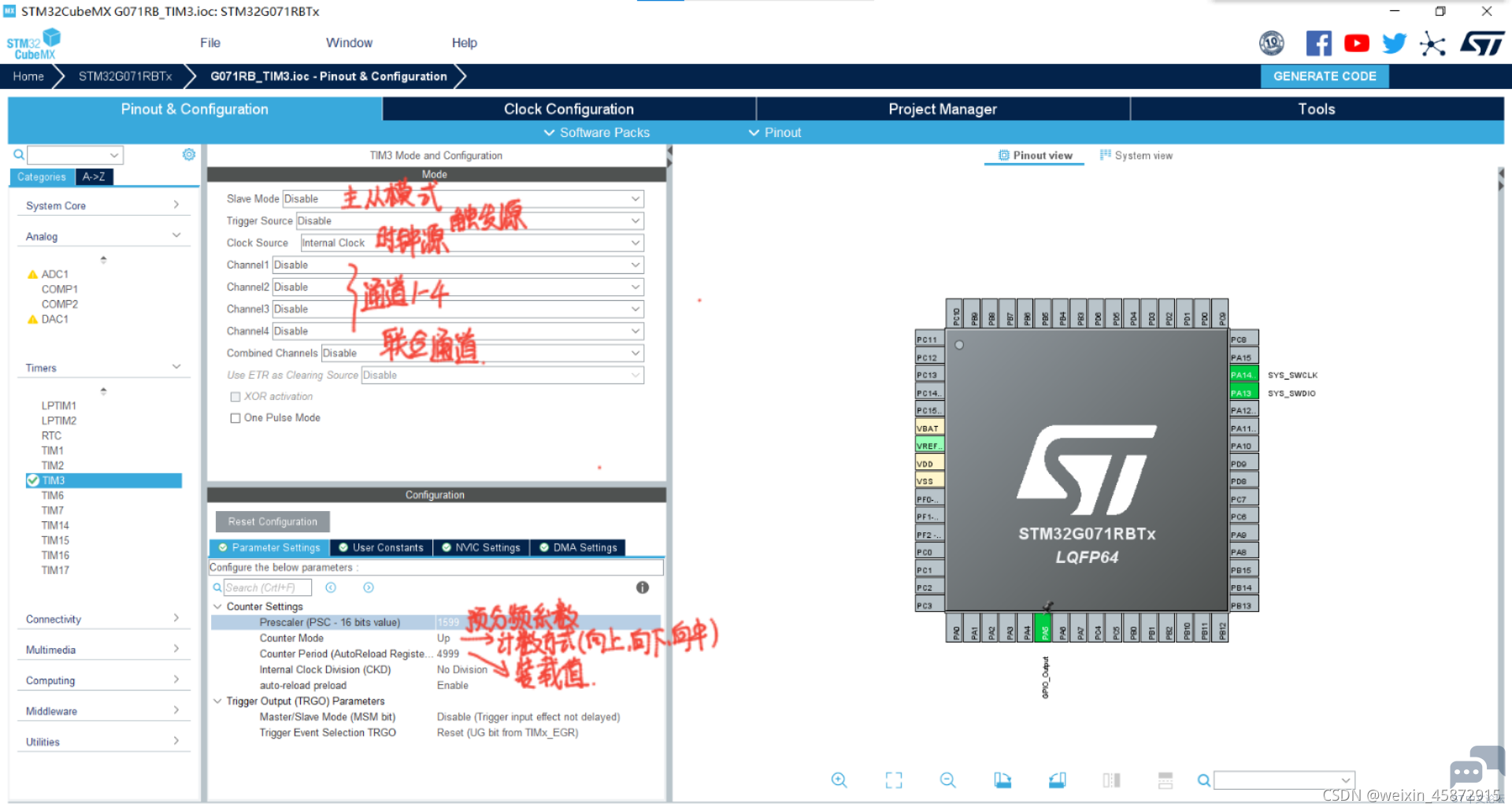Click the 10-year anniversary badge icon
This screenshot has height=811, width=1512.
pos(1272,43)
